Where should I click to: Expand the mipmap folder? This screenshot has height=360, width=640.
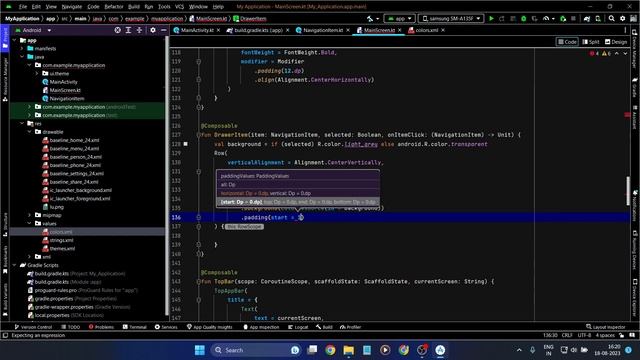tap(29, 215)
